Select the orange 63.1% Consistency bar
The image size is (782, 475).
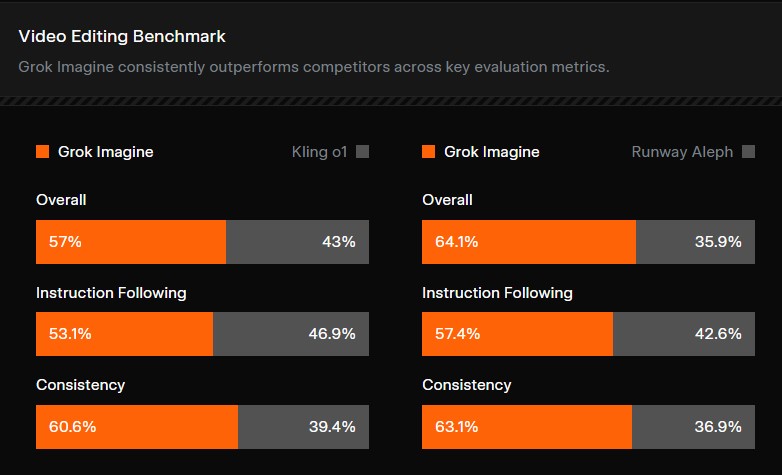527,426
